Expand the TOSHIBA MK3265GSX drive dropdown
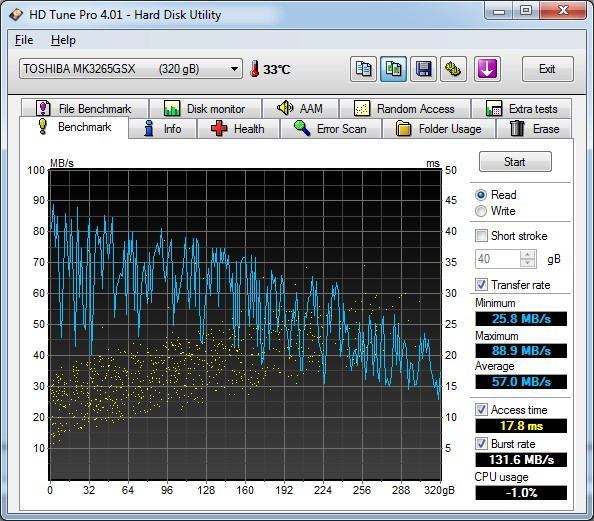The image size is (594, 521). (x=234, y=69)
